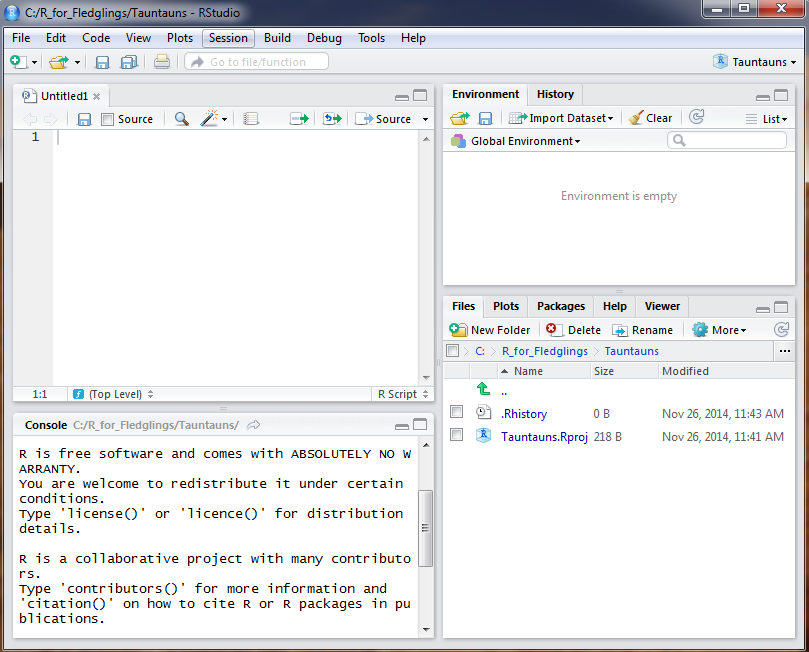809x652 pixels.
Task: Open the More actions dropdown in Files
Action: pyautogui.click(x=719, y=330)
